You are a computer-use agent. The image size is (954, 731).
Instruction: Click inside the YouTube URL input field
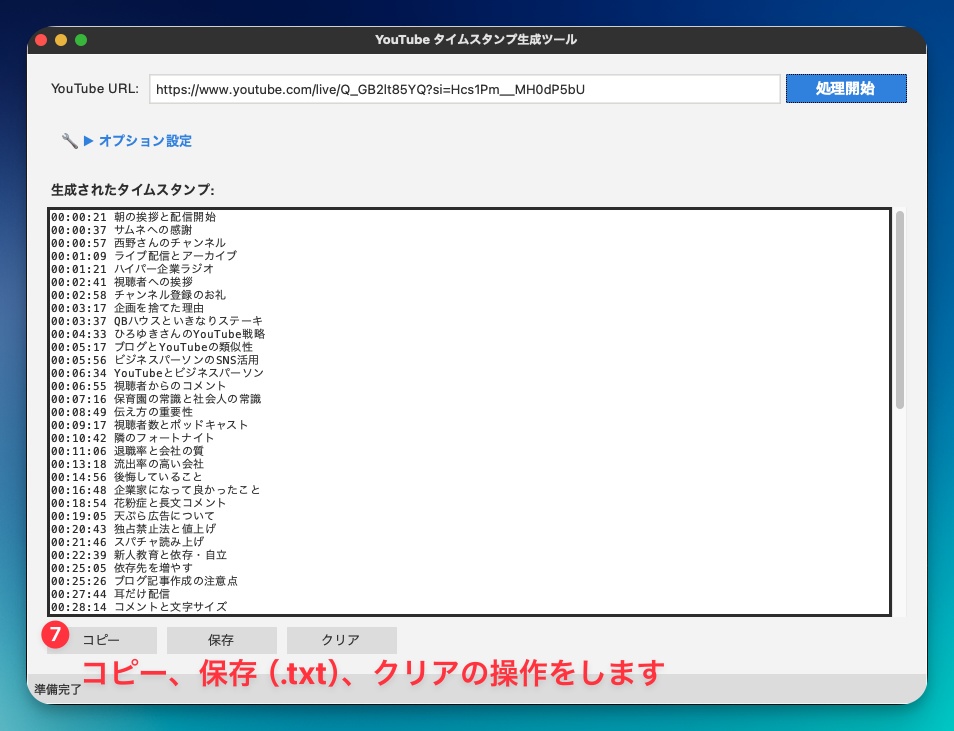point(463,88)
